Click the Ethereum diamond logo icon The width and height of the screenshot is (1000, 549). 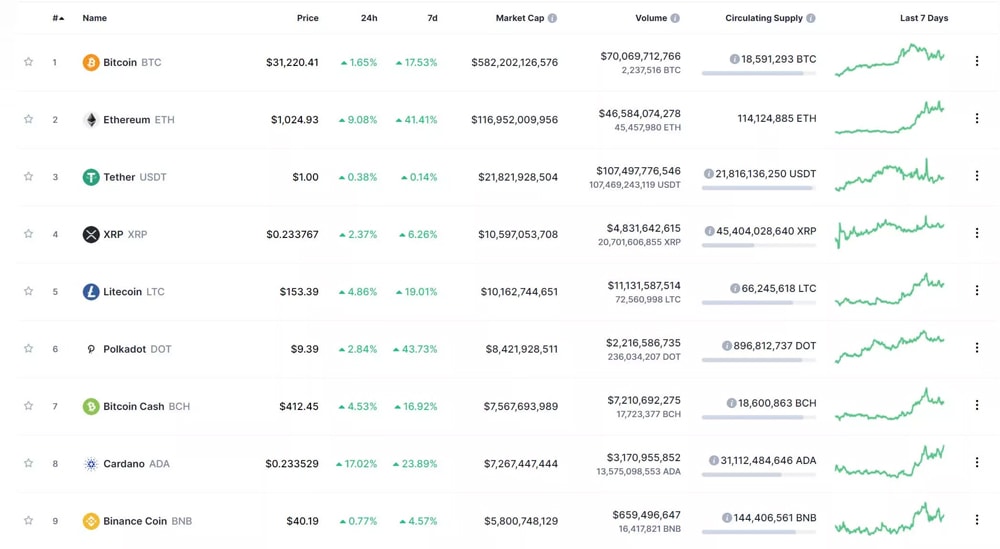coord(91,120)
